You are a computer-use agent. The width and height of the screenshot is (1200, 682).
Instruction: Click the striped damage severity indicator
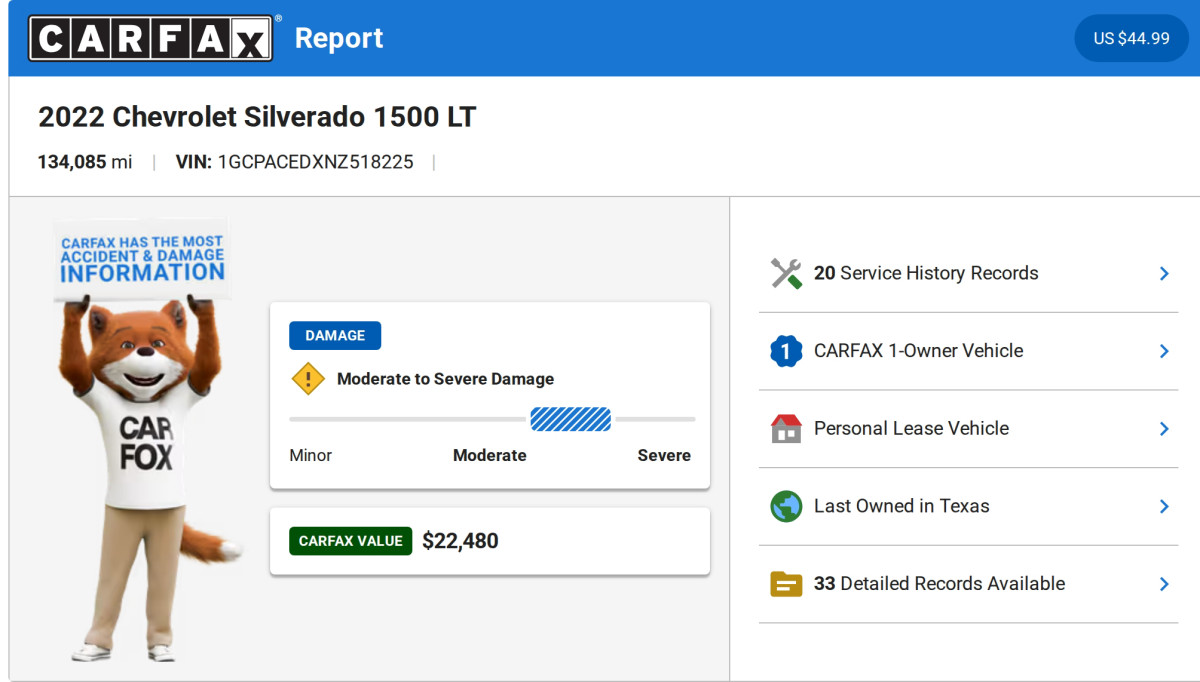[570, 419]
